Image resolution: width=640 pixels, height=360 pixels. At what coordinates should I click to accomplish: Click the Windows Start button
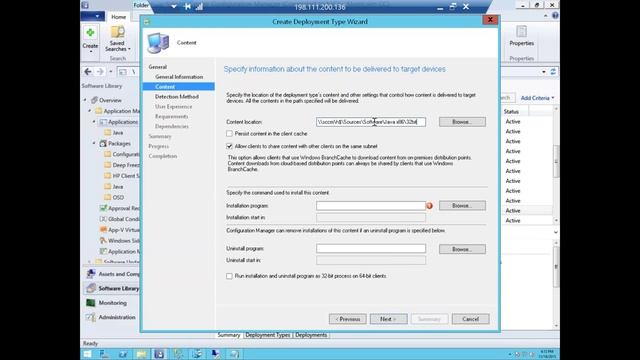click(x=87, y=354)
